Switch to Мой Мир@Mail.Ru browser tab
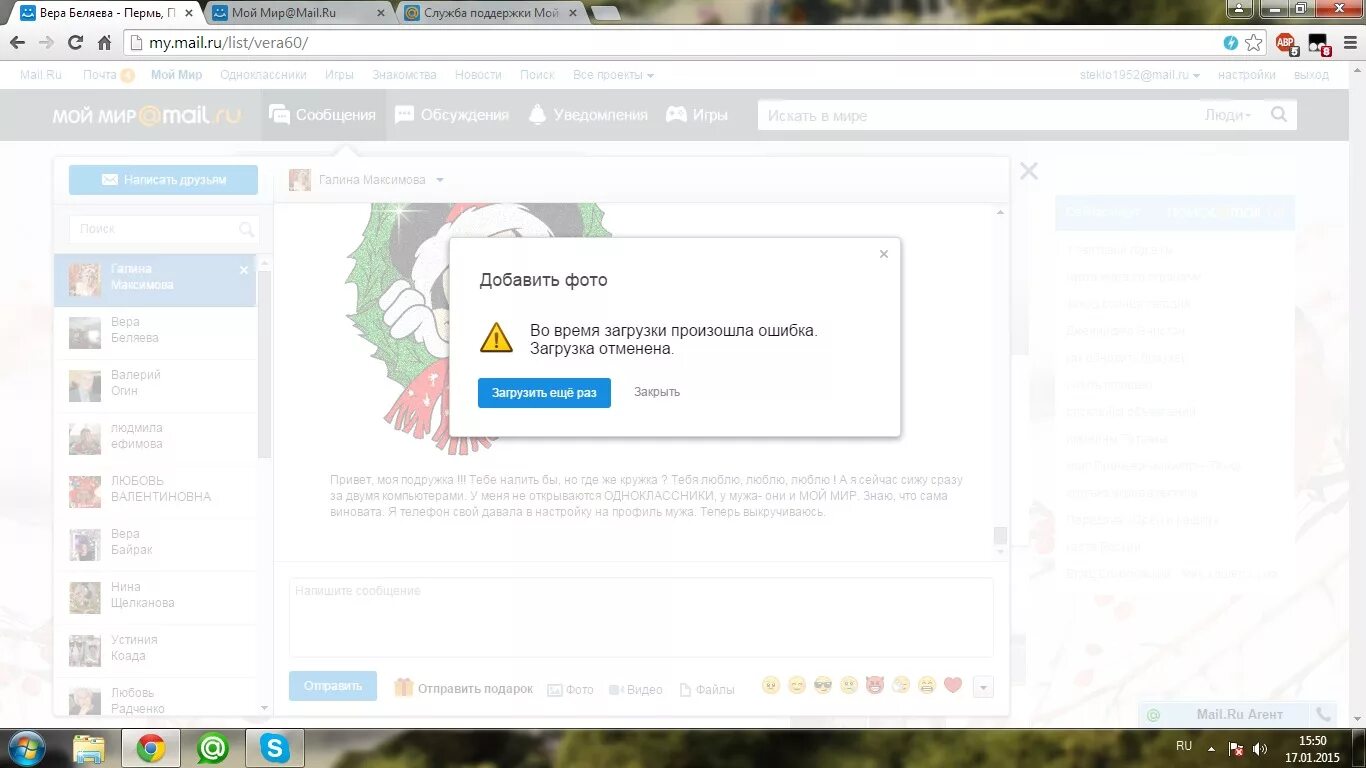Screen dimensions: 1366x768 [297, 13]
